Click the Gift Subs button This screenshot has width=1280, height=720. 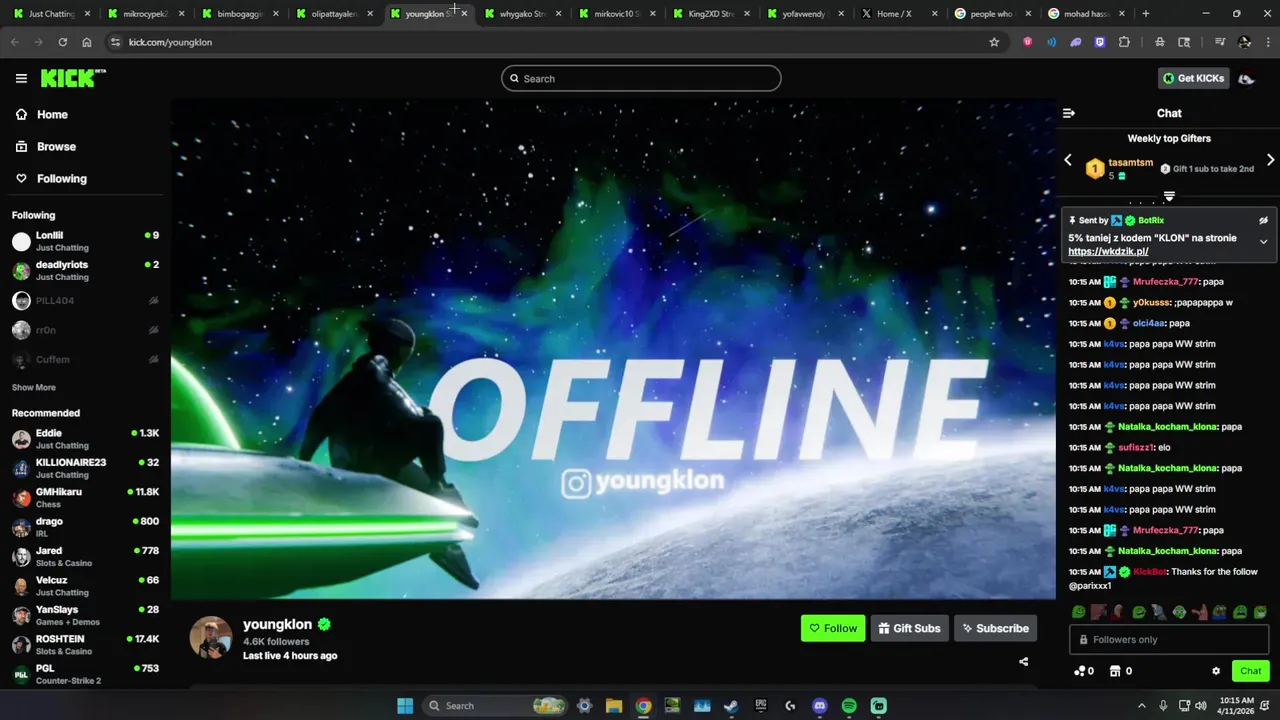[910, 628]
